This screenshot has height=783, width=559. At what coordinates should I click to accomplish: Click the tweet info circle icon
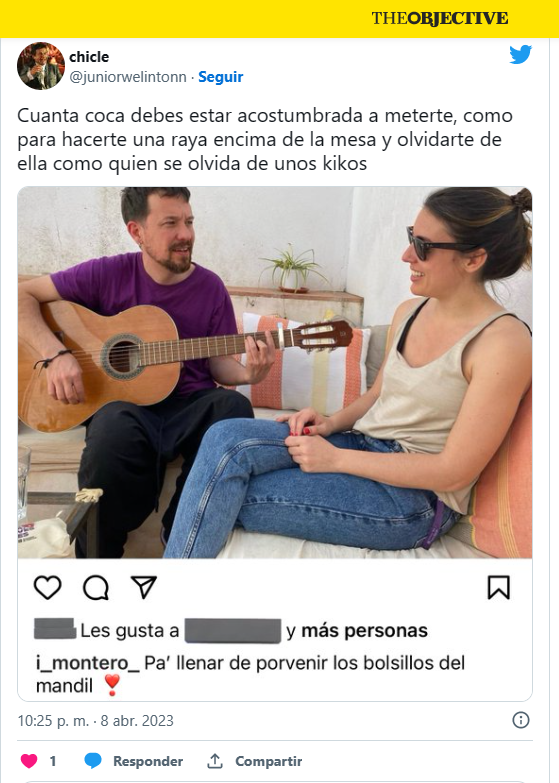(x=521, y=720)
